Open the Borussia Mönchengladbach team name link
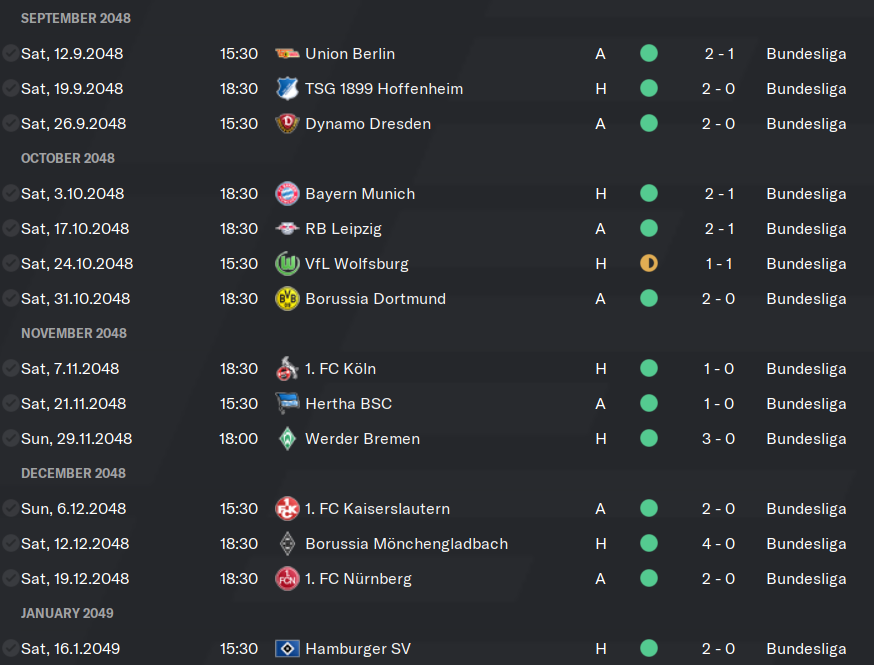 pyautogui.click(x=406, y=544)
